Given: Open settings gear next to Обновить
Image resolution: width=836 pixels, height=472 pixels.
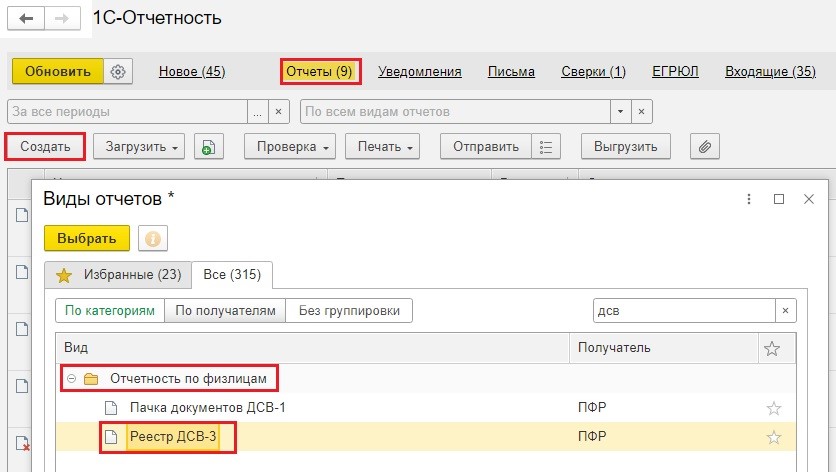Looking at the screenshot, I should pos(118,71).
